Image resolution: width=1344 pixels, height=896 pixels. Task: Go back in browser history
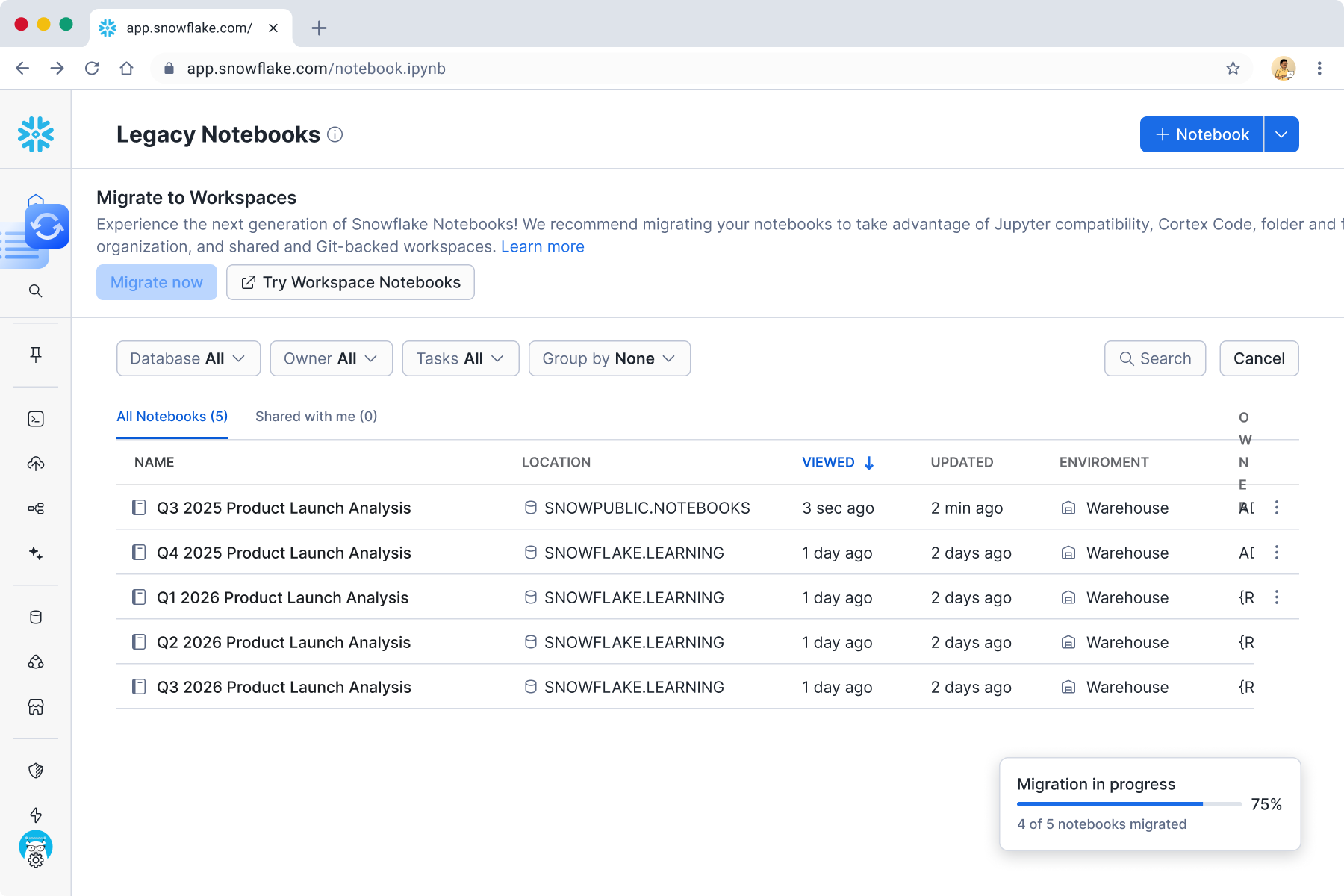pyautogui.click(x=22, y=69)
